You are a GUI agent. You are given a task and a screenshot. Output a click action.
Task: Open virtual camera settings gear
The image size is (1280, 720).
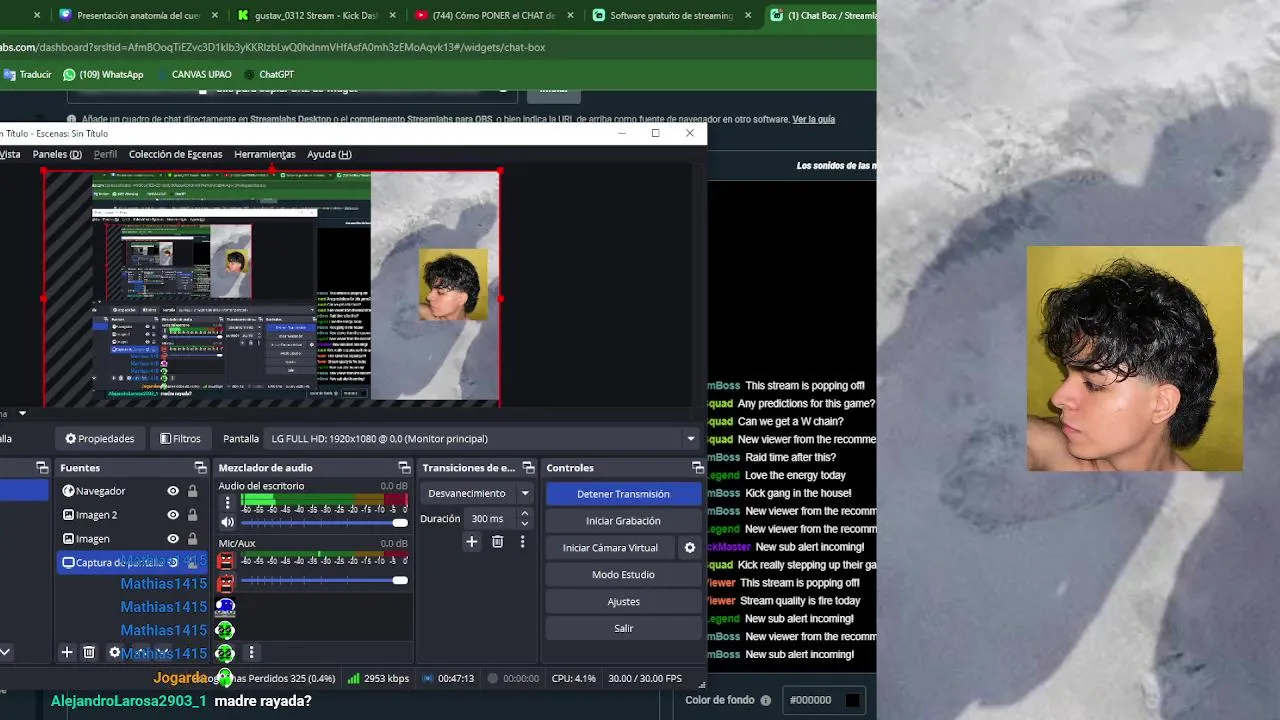[x=689, y=548]
